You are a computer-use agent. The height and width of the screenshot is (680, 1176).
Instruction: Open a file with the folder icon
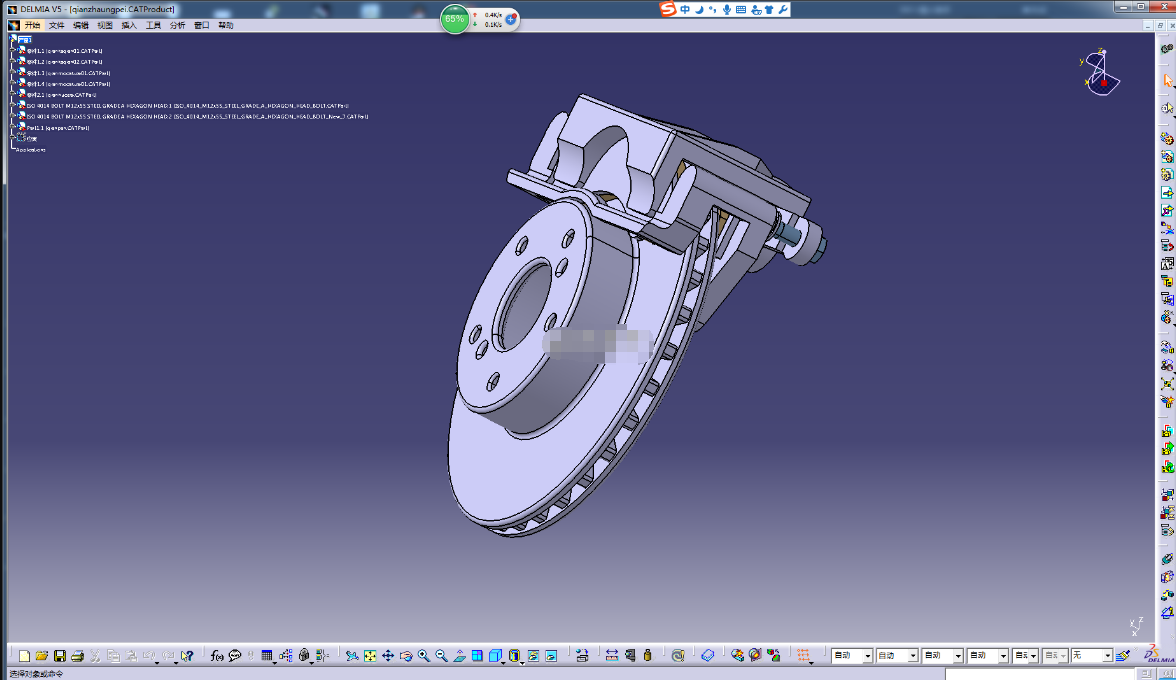coord(41,656)
